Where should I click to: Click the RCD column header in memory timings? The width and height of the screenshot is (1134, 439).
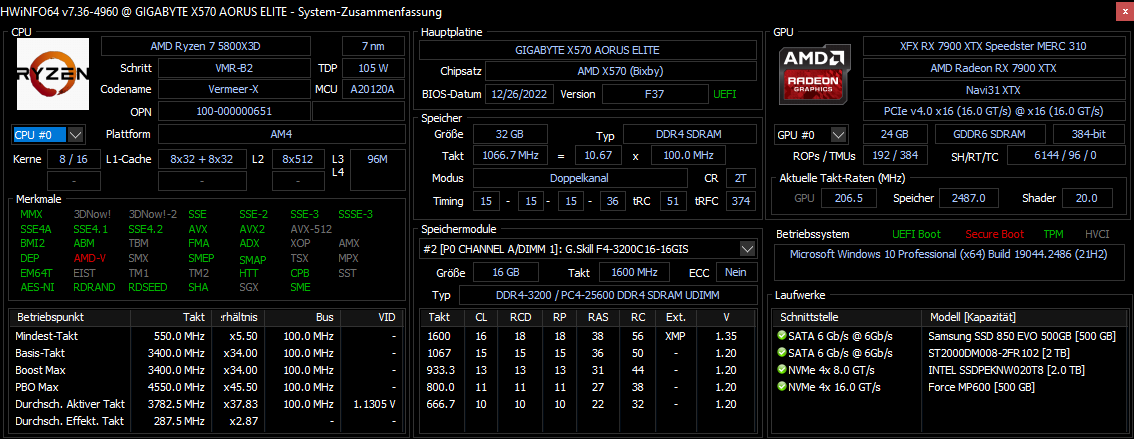coord(520,317)
